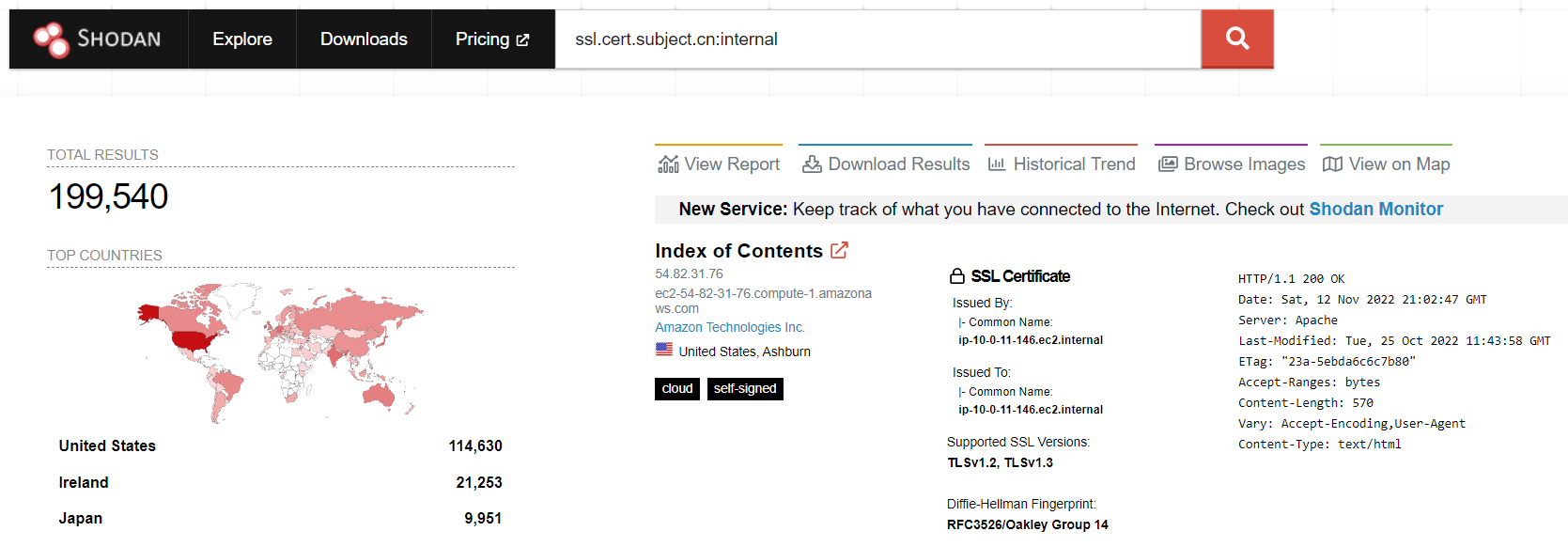The width and height of the screenshot is (1568, 547).
Task: Click the Supported SSL Versions label
Action: [1018, 442]
